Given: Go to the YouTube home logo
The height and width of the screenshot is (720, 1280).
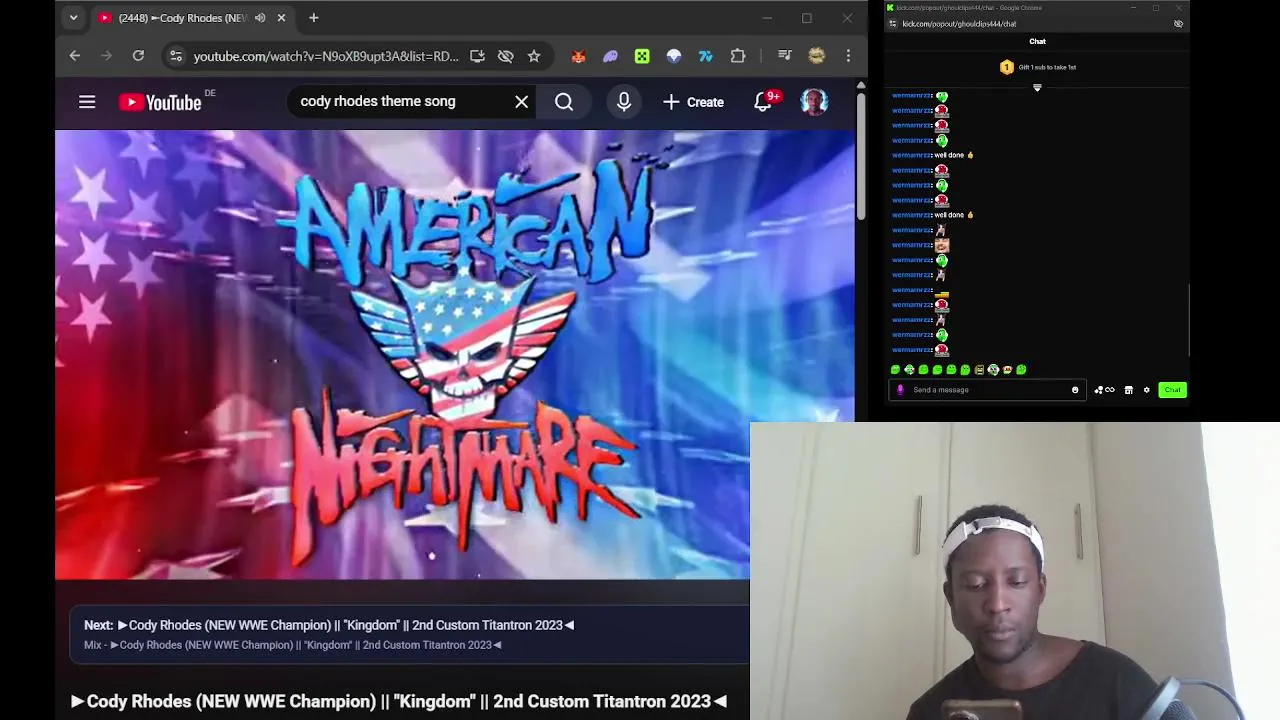Looking at the screenshot, I should coord(160,102).
